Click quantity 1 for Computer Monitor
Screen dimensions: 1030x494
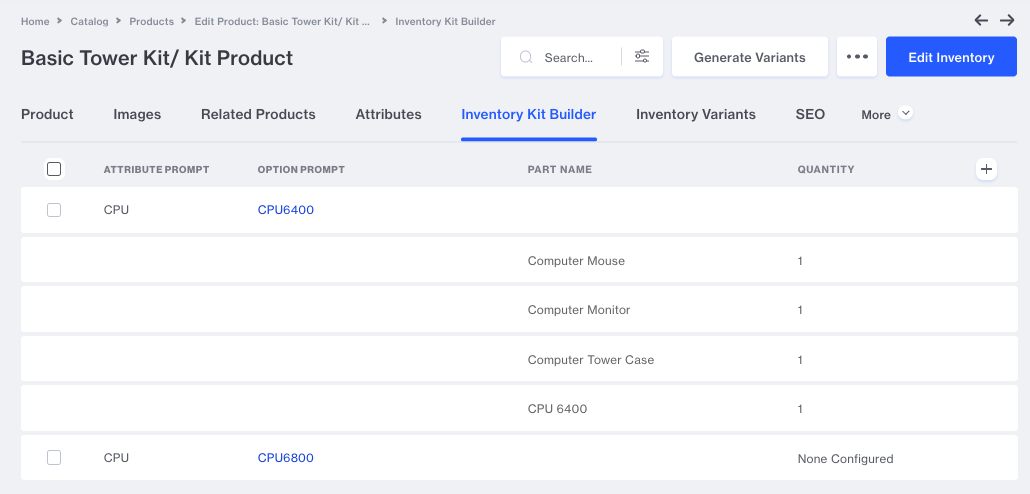[x=800, y=310]
